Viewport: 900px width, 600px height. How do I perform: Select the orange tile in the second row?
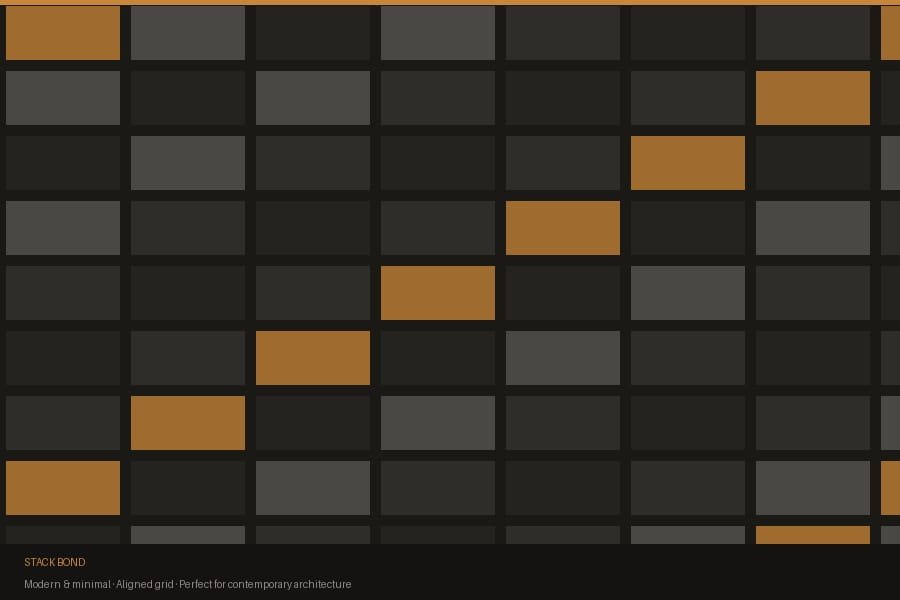(812, 98)
